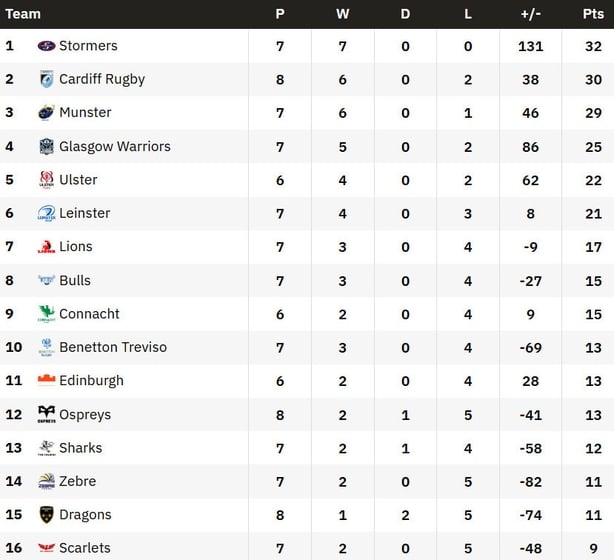The height and width of the screenshot is (560, 614).
Task: Click the Dragons team logo
Action: 46,515
